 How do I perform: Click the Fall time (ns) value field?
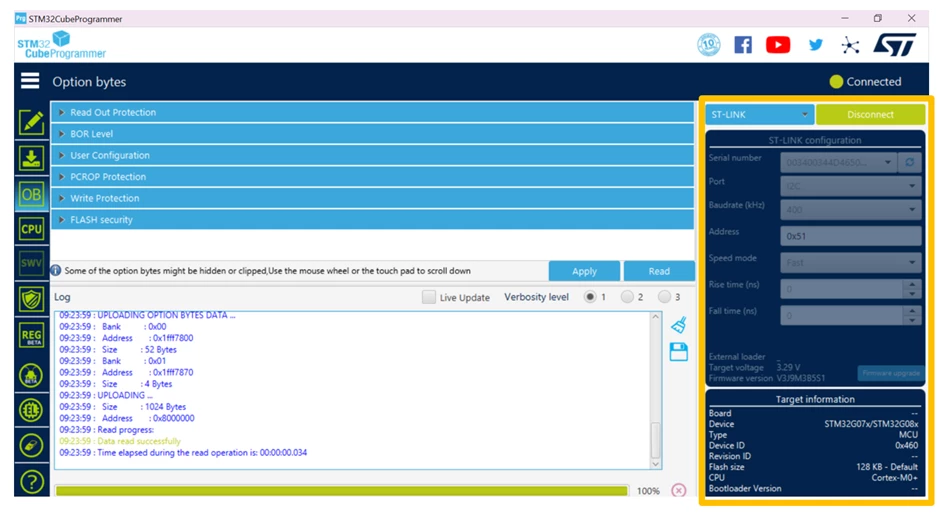[x=842, y=315]
